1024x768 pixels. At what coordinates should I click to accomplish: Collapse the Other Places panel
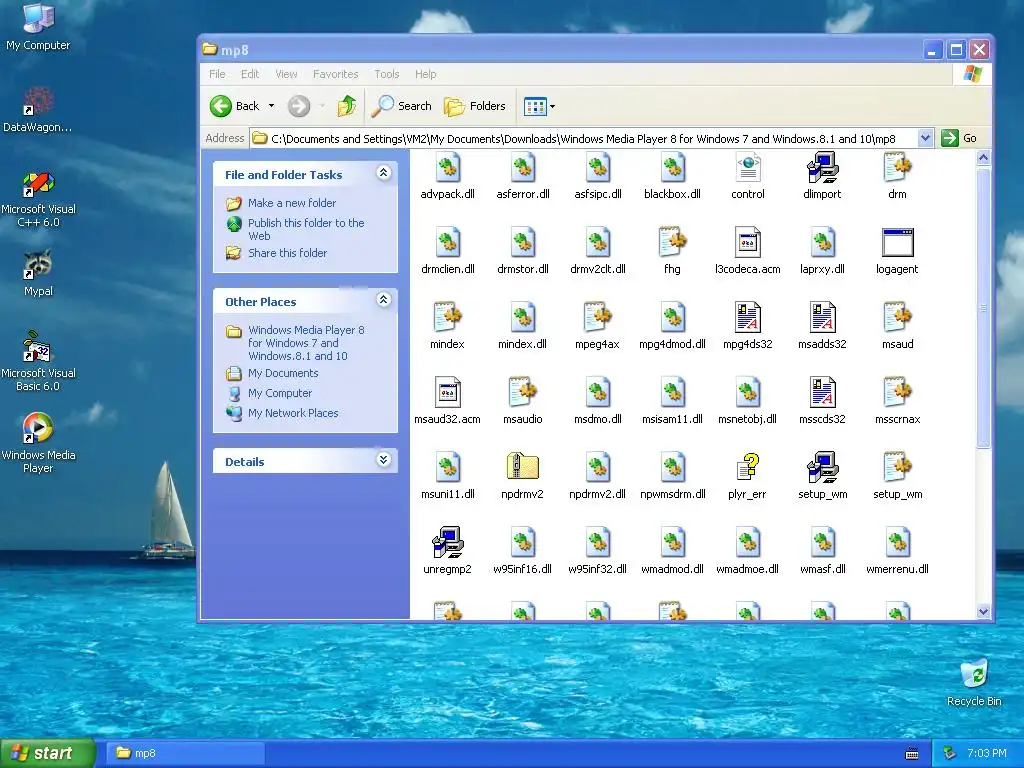coord(383,299)
